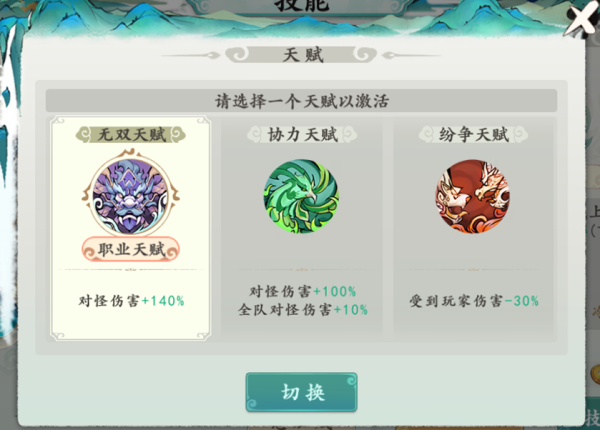The image size is (600, 430).
Task: Select the purple beast 无双天赋 icon
Action: (130, 195)
